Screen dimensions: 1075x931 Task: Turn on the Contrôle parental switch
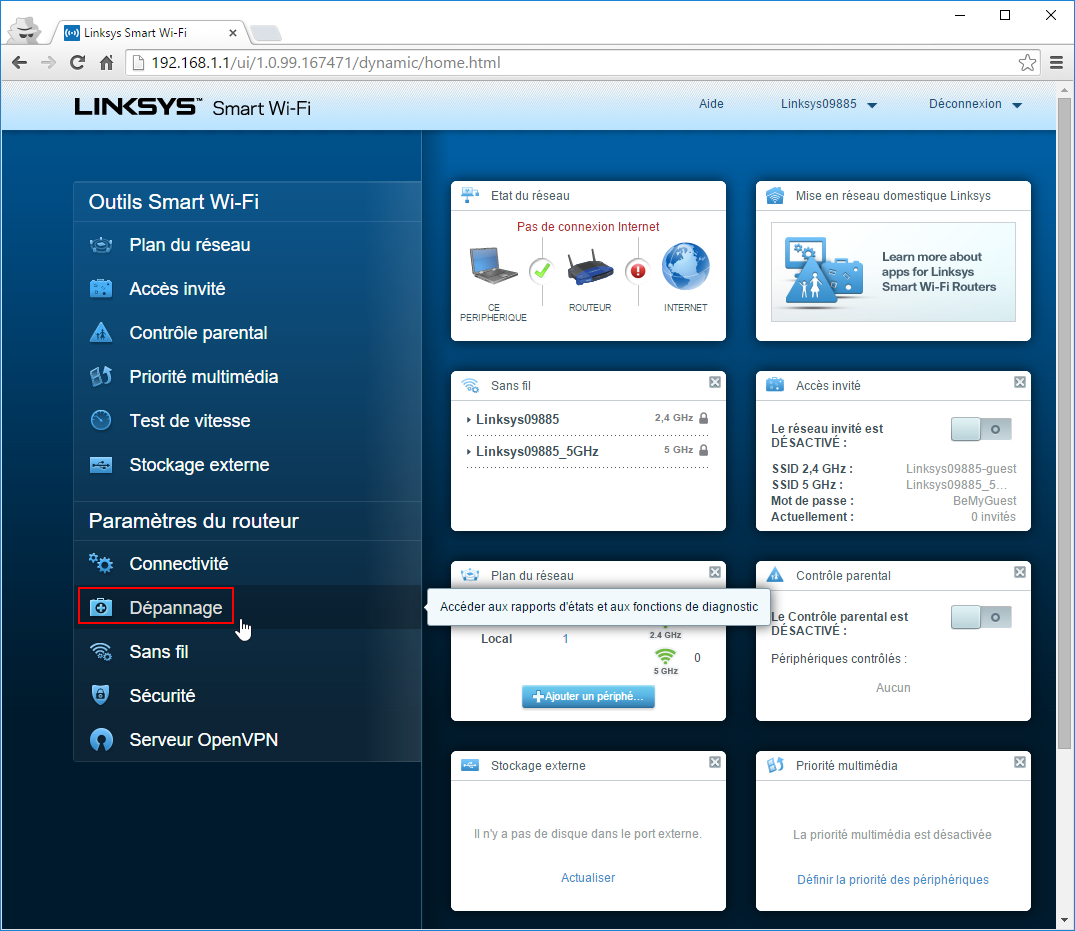coord(980,617)
